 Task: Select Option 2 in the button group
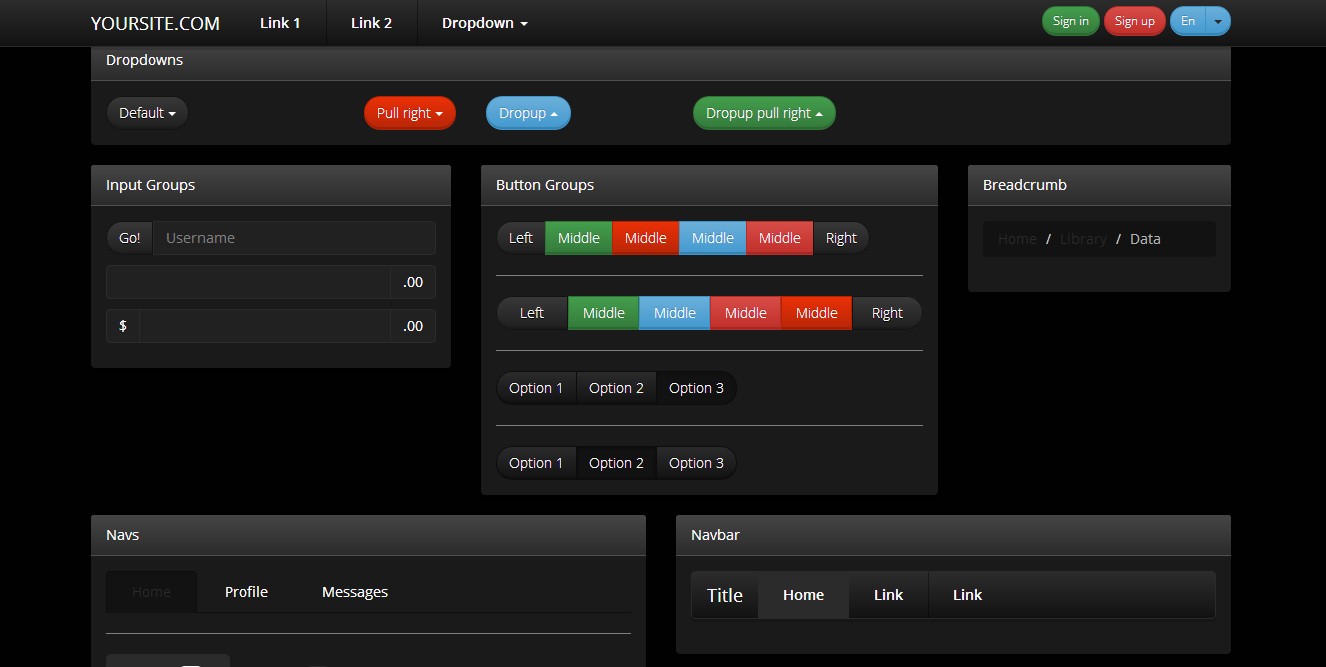tap(616, 387)
